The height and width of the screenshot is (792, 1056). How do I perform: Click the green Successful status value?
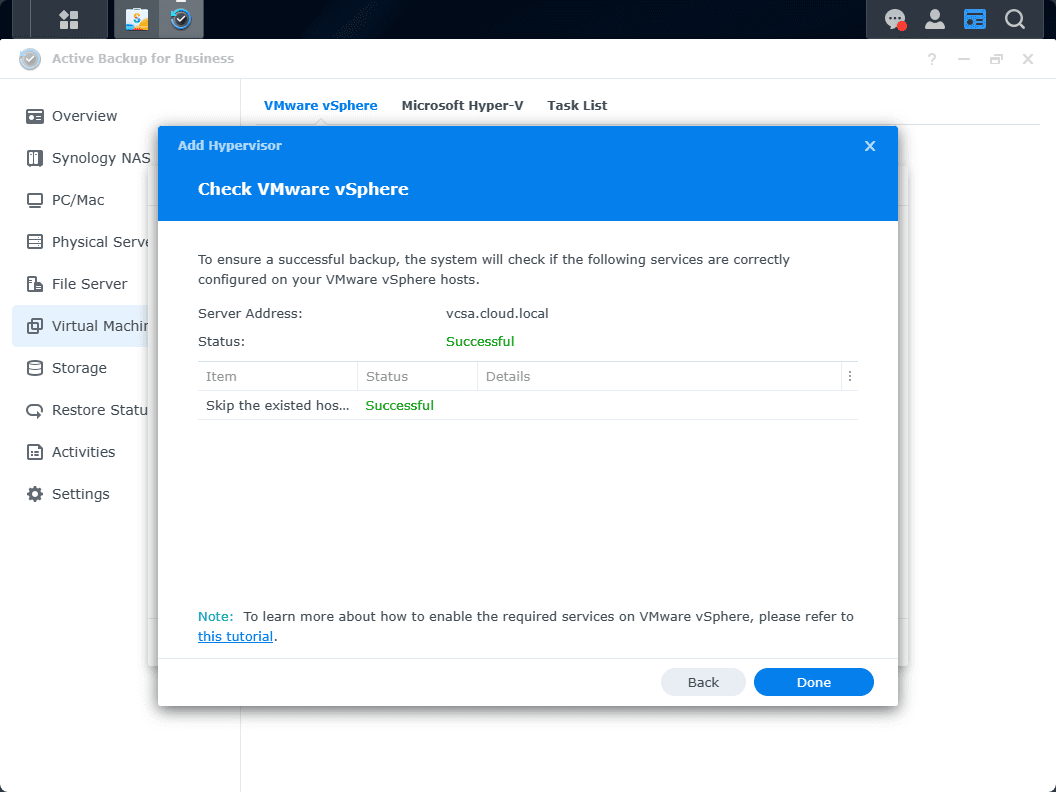tap(480, 341)
